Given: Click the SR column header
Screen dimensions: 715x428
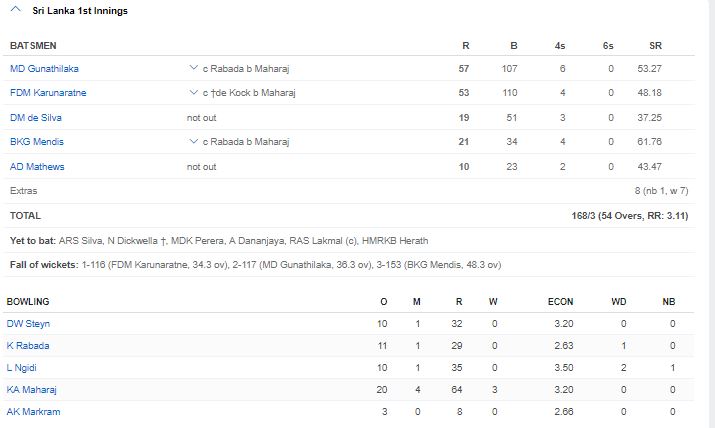Looking at the screenshot, I should coord(655,46).
